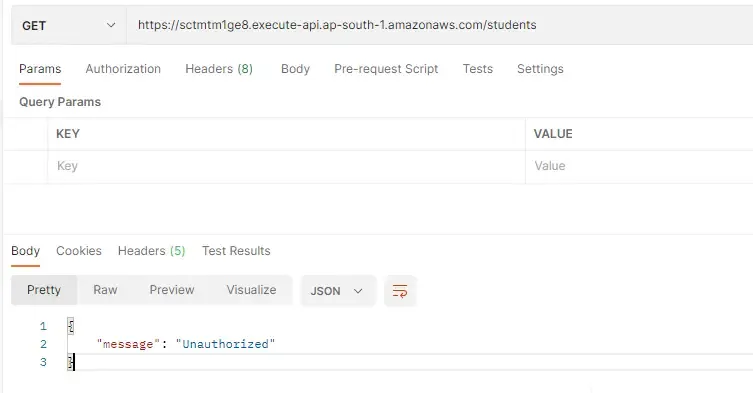Open the JSON format dropdown
753x393 pixels.
coord(337,291)
